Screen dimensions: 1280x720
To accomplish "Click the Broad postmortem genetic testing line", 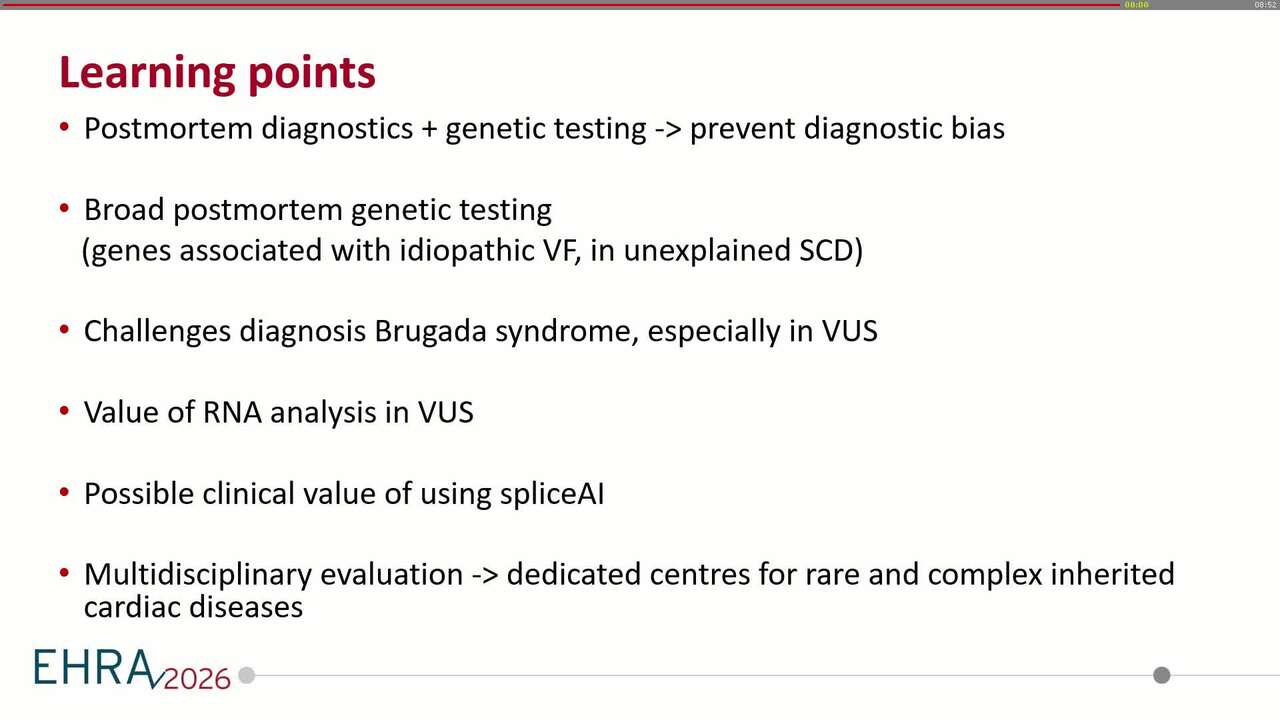I will pyautogui.click(x=318, y=210).
